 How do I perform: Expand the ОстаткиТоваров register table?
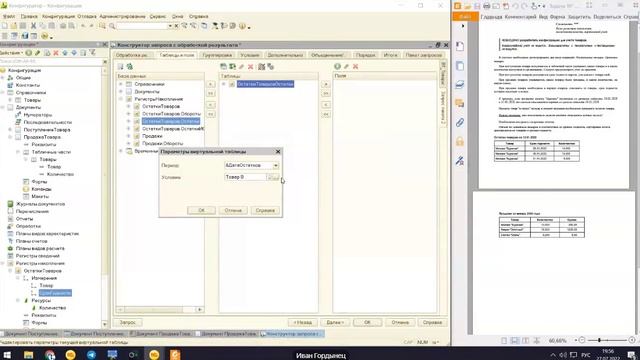point(129,106)
